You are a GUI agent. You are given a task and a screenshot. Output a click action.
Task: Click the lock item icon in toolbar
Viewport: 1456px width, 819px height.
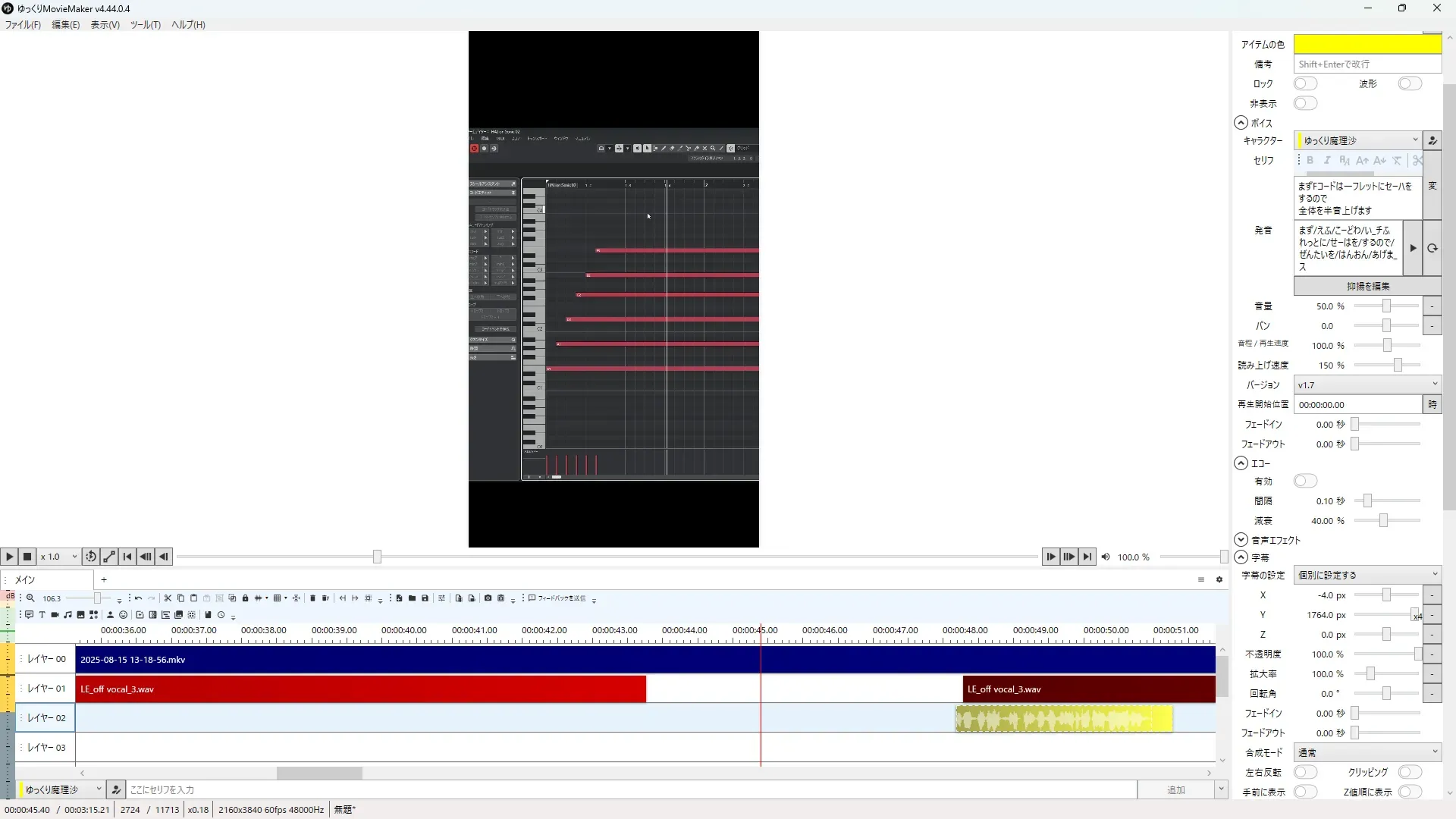pos(245,598)
